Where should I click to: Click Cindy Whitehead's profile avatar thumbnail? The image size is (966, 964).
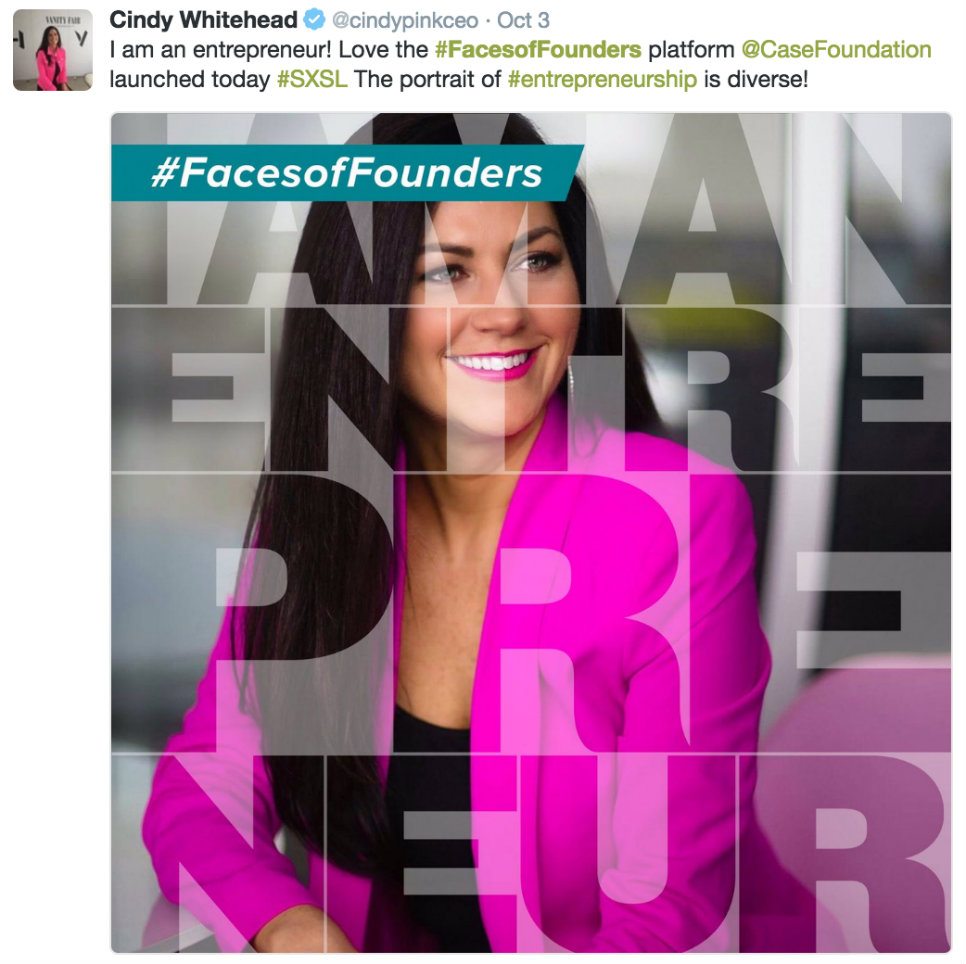(x=53, y=51)
